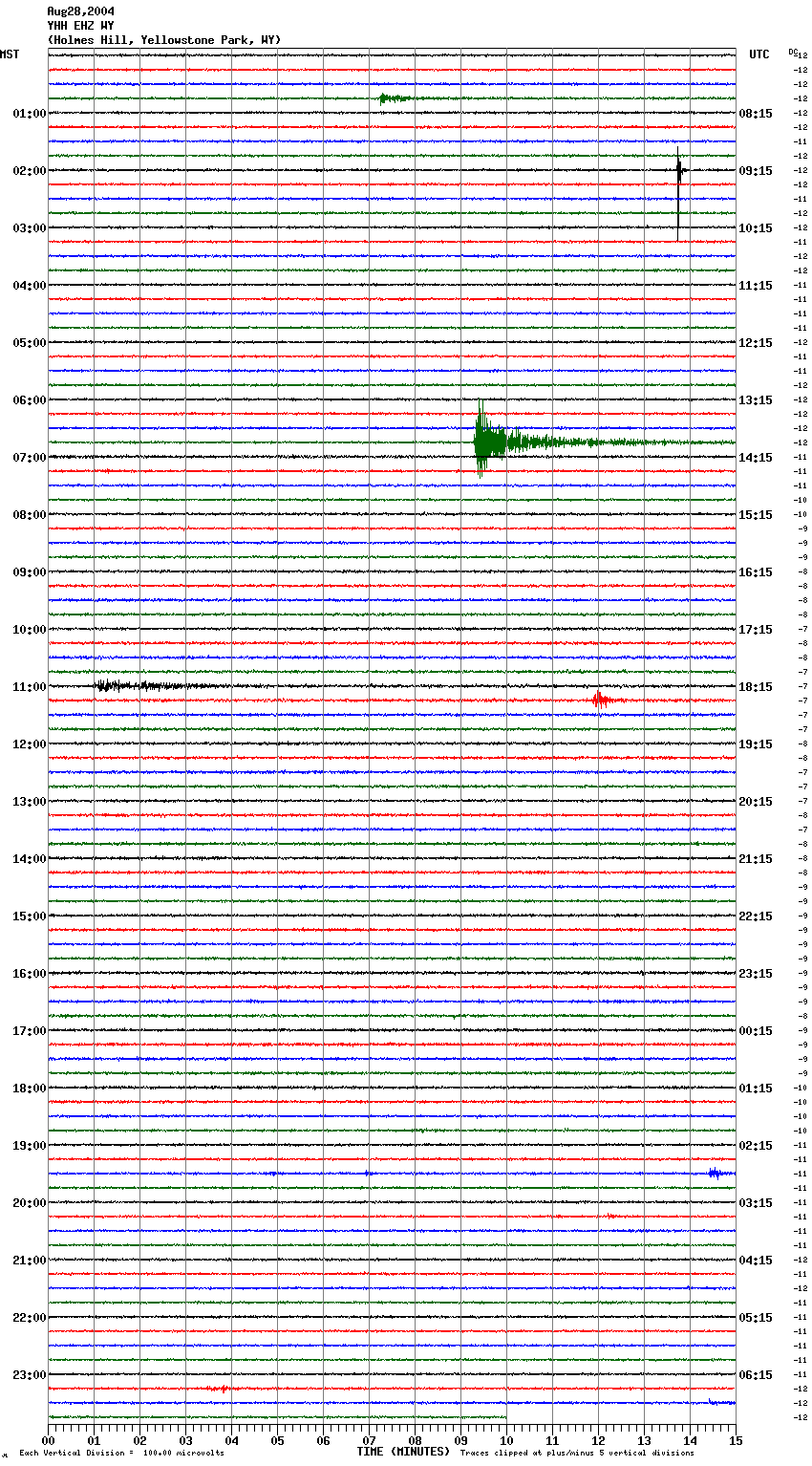Image resolution: width=812 pixels, height=1466 pixels.
Task: Click the 18:15 UTC time label
Action: tap(756, 687)
